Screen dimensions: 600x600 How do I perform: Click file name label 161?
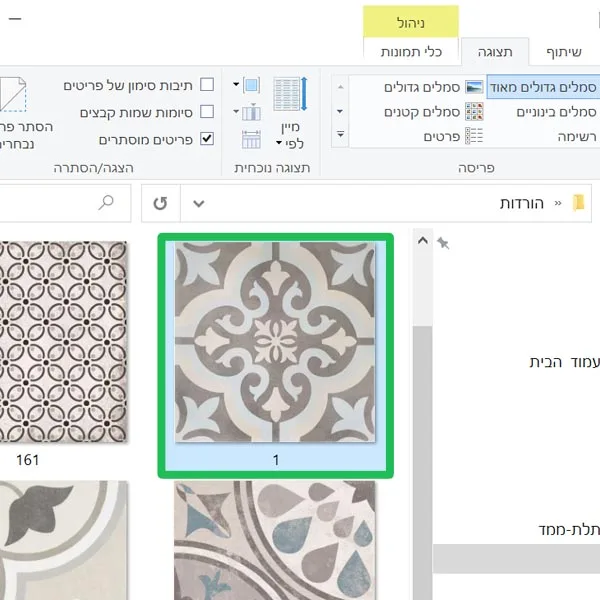pyautogui.click(x=28, y=460)
